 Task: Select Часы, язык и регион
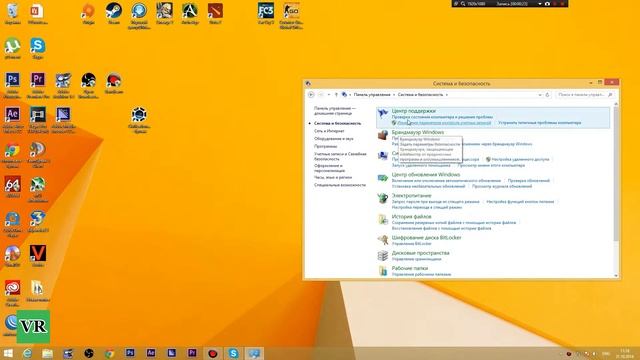333,178
